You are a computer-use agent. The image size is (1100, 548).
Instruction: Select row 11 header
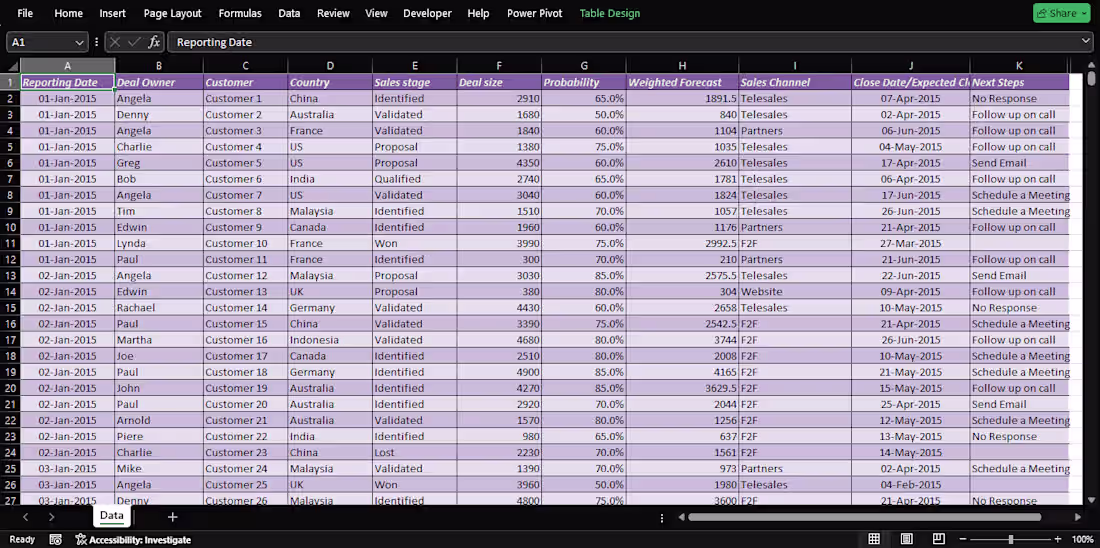(11, 243)
